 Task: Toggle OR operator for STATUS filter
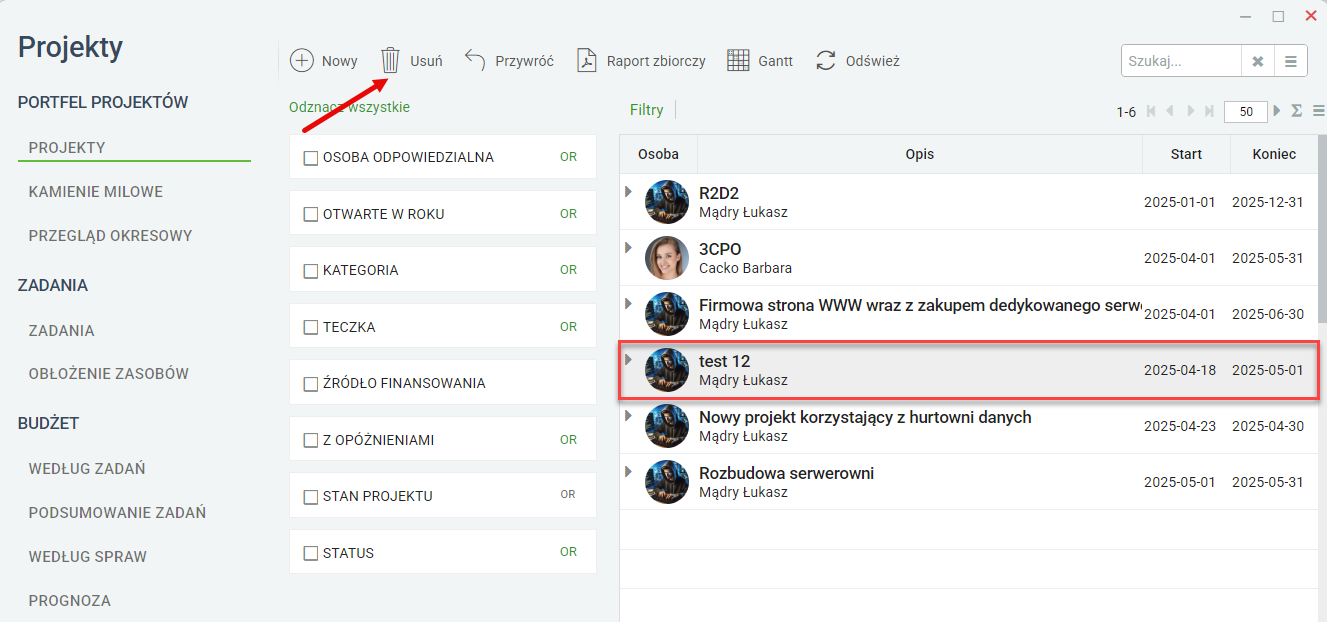[x=568, y=552]
